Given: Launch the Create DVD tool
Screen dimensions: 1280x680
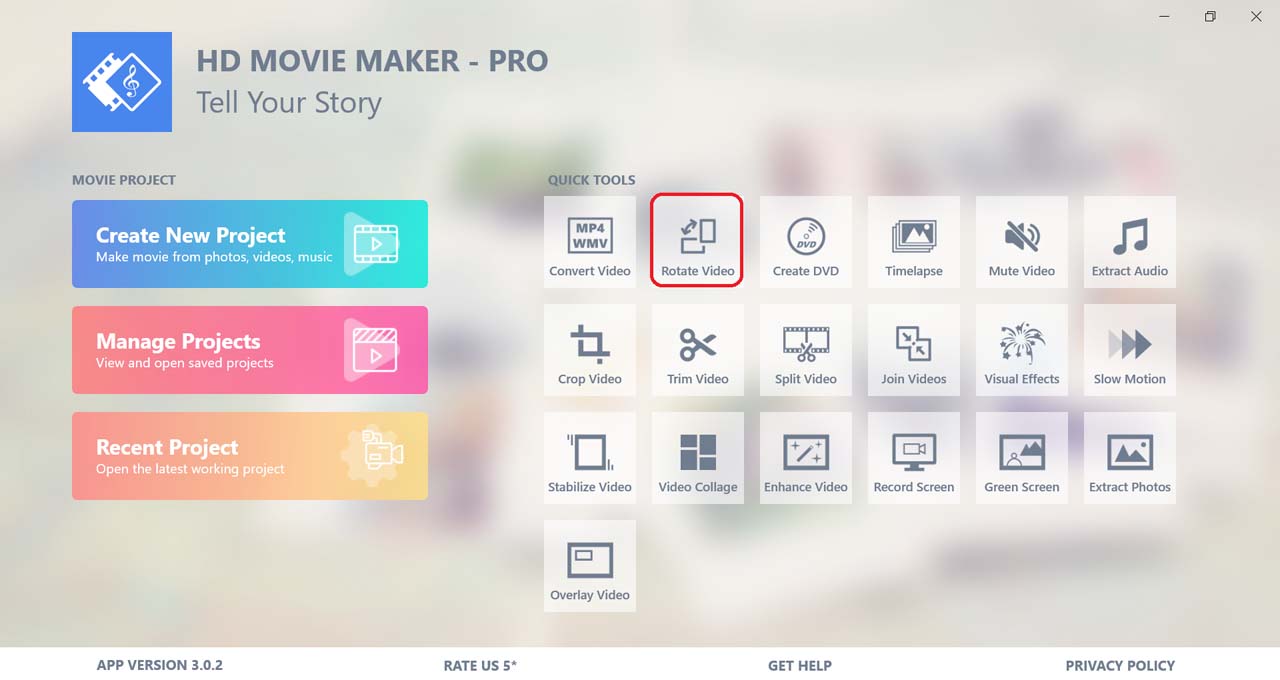Looking at the screenshot, I should point(806,242).
